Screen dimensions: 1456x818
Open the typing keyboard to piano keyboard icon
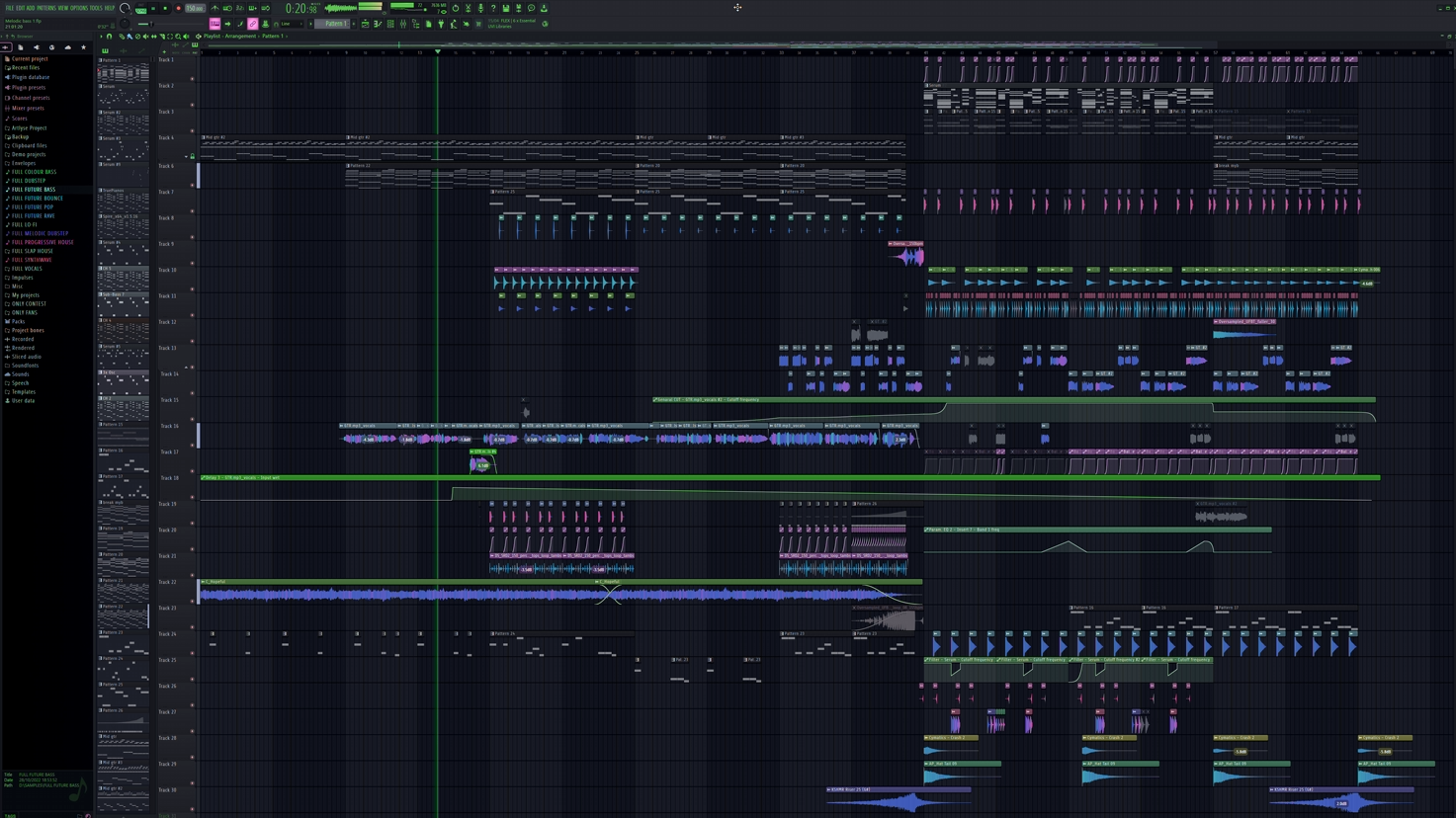click(252, 8)
